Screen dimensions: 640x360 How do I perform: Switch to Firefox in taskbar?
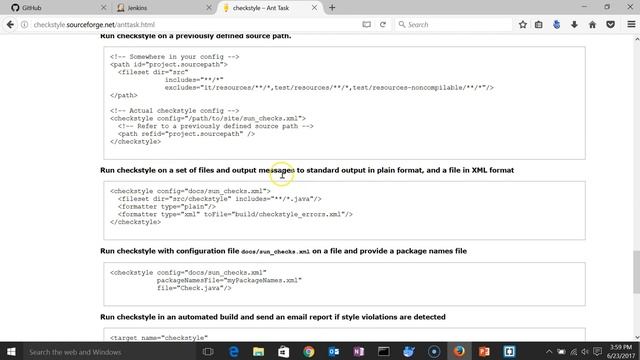tap(459, 351)
